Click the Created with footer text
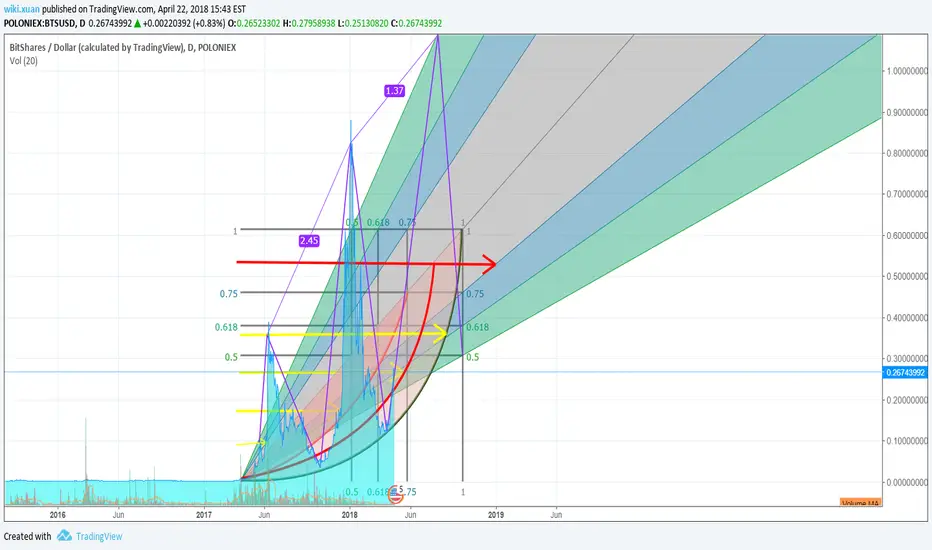Image resolution: width=932 pixels, height=550 pixels. 27,536
